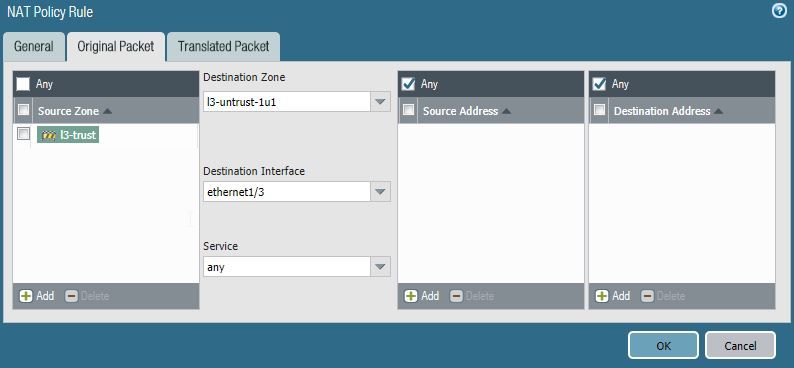The image size is (794, 368).
Task: Click the minus Delete icon under Source Address
Action: [457, 296]
